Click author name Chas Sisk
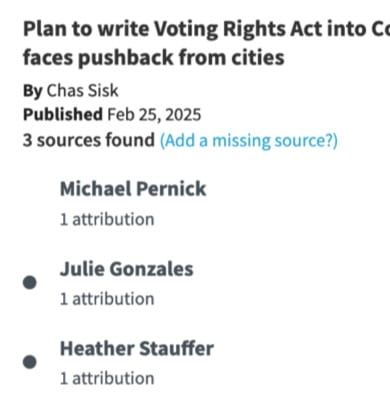Screen dimensions: 390x403 tap(82, 91)
